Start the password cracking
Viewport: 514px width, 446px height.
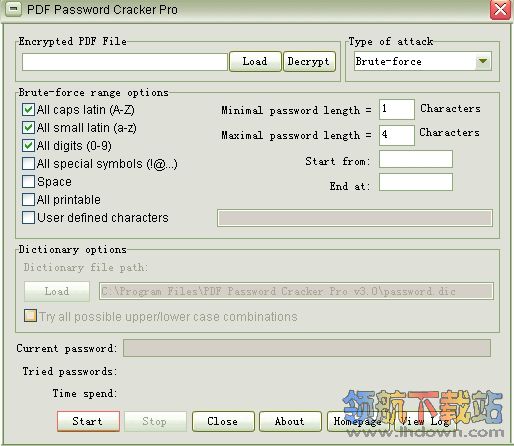pyautogui.click(x=88, y=421)
